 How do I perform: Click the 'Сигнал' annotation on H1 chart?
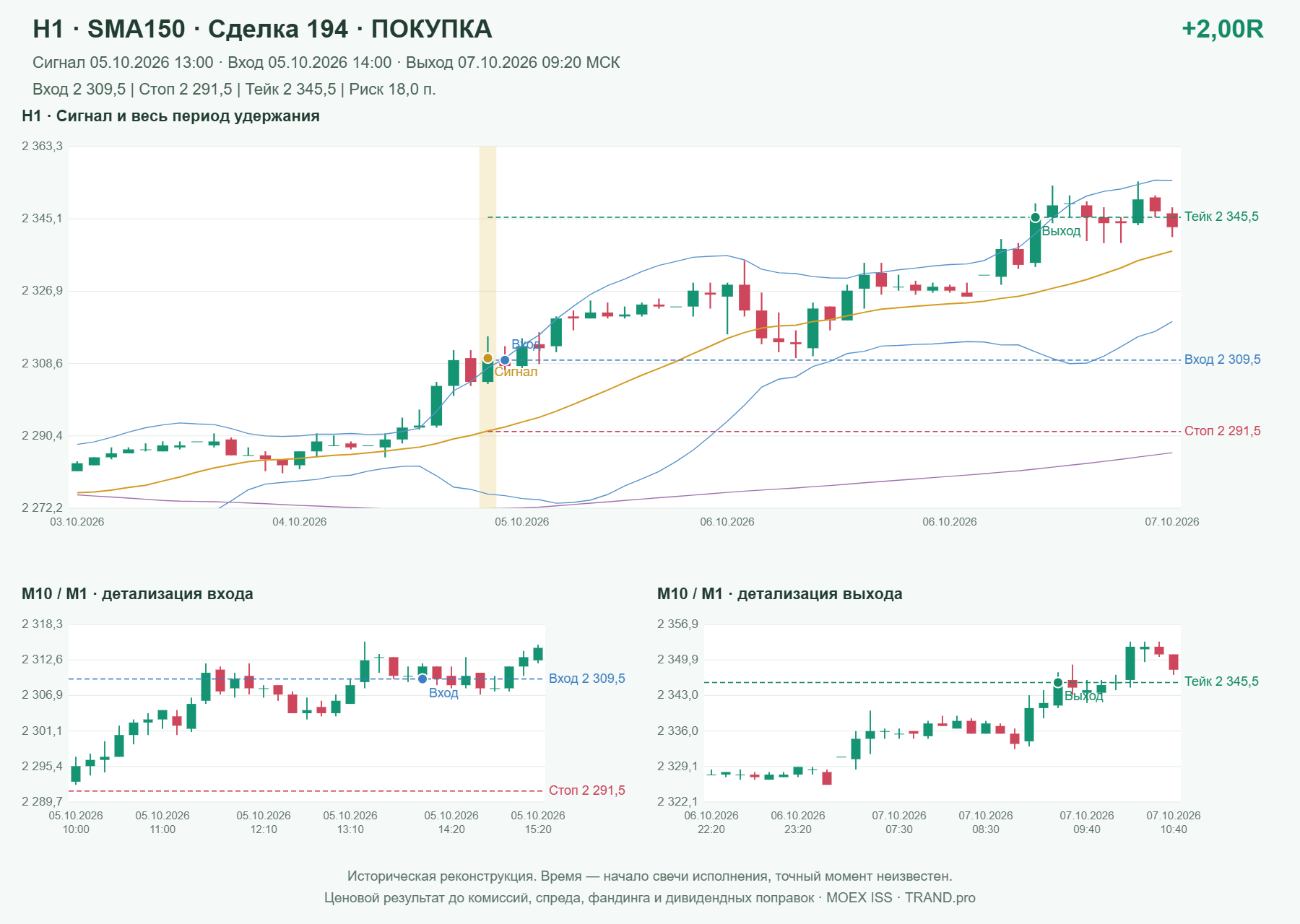[516, 372]
